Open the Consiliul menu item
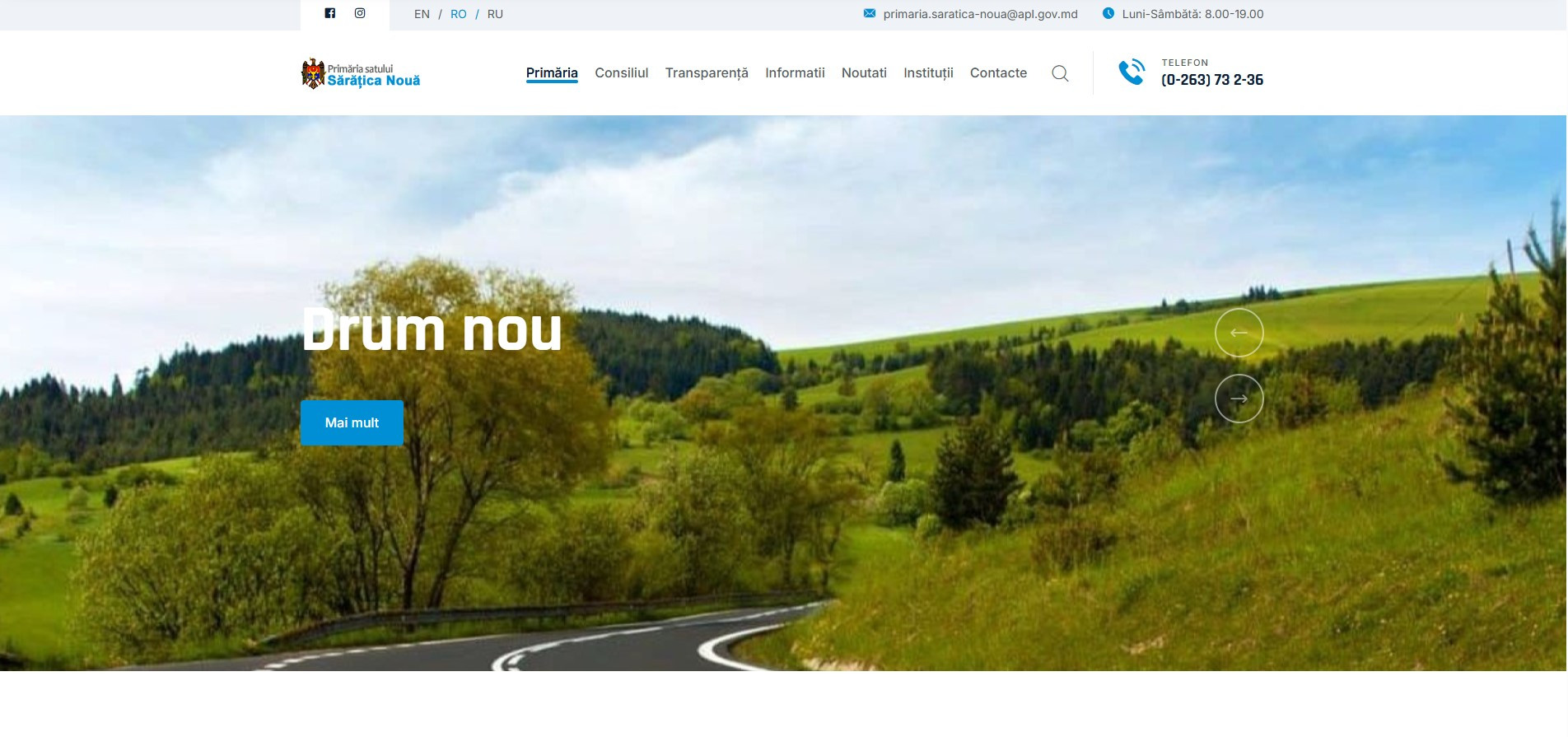The height and width of the screenshot is (737, 1568). 621,72
